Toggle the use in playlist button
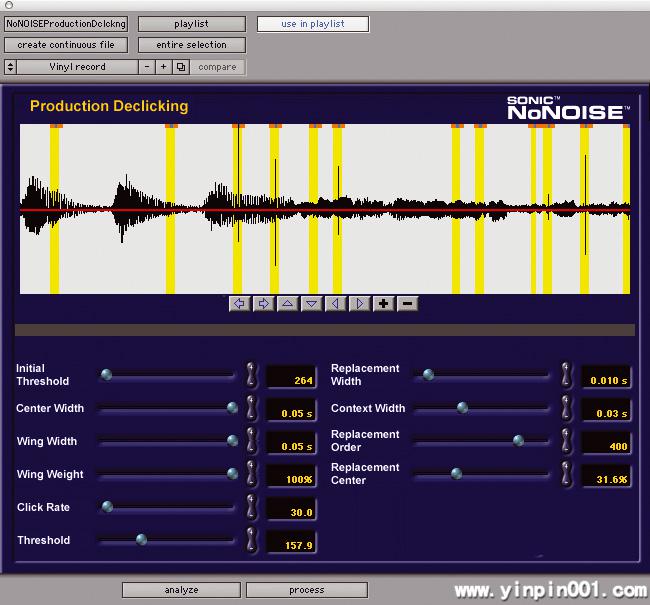650x605 pixels. (313, 24)
